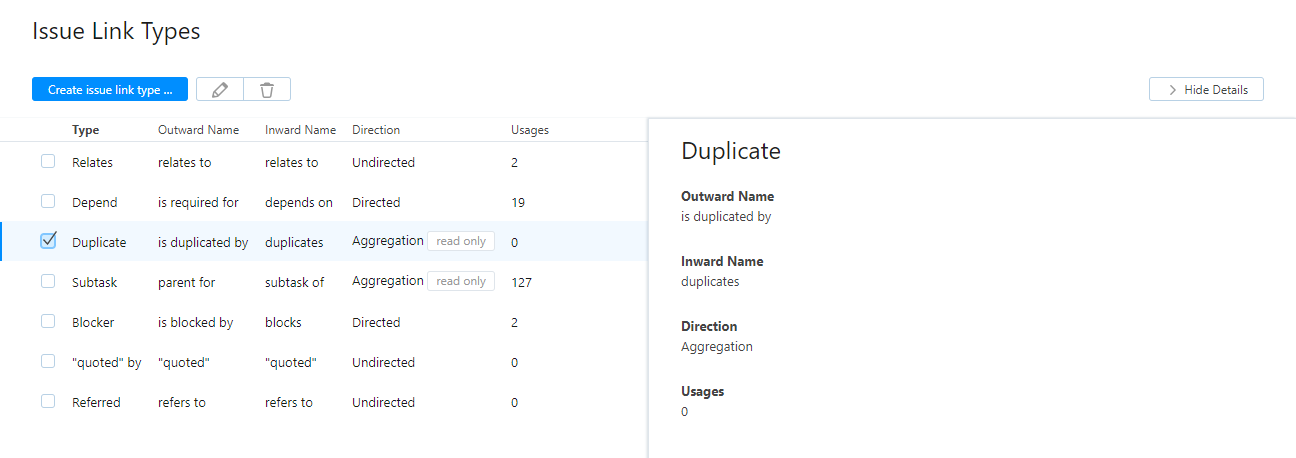Check the Relates row checkbox
This screenshot has height=458, width=1296.
48,162
